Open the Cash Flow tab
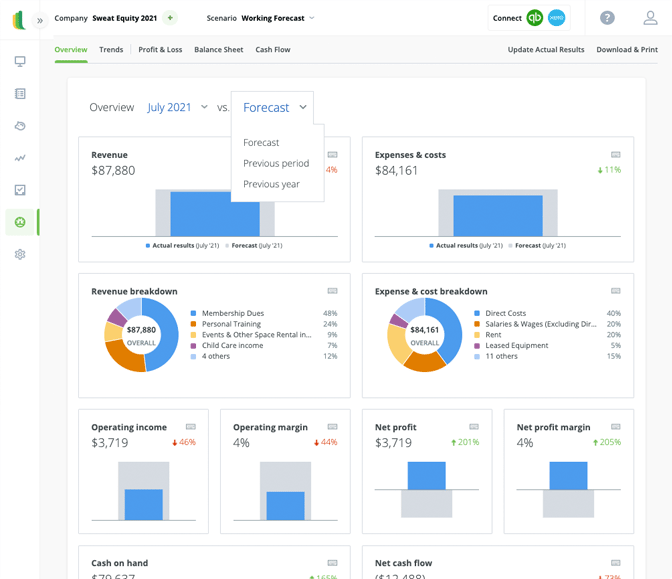The image size is (672, 579). point(273,50)
